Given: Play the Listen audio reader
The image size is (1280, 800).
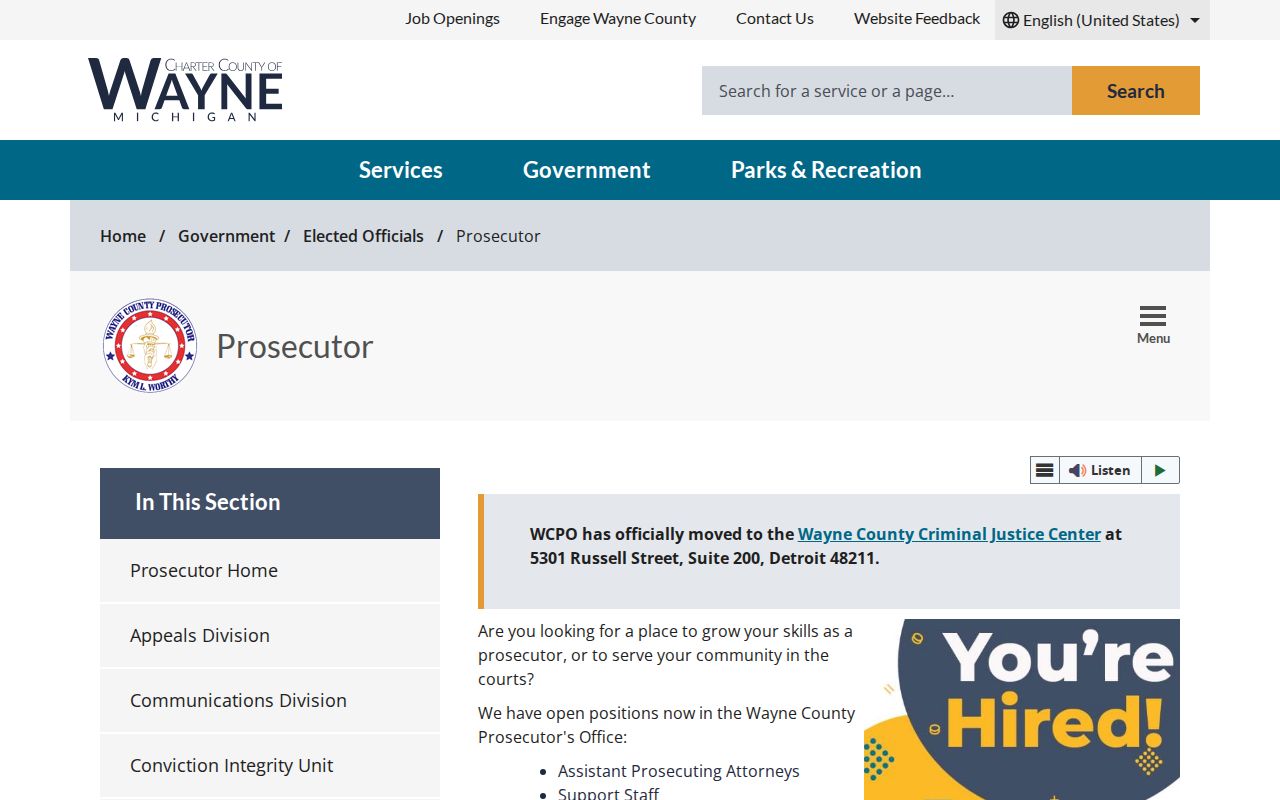Looking at the screenshot, I should (1160, 470).
